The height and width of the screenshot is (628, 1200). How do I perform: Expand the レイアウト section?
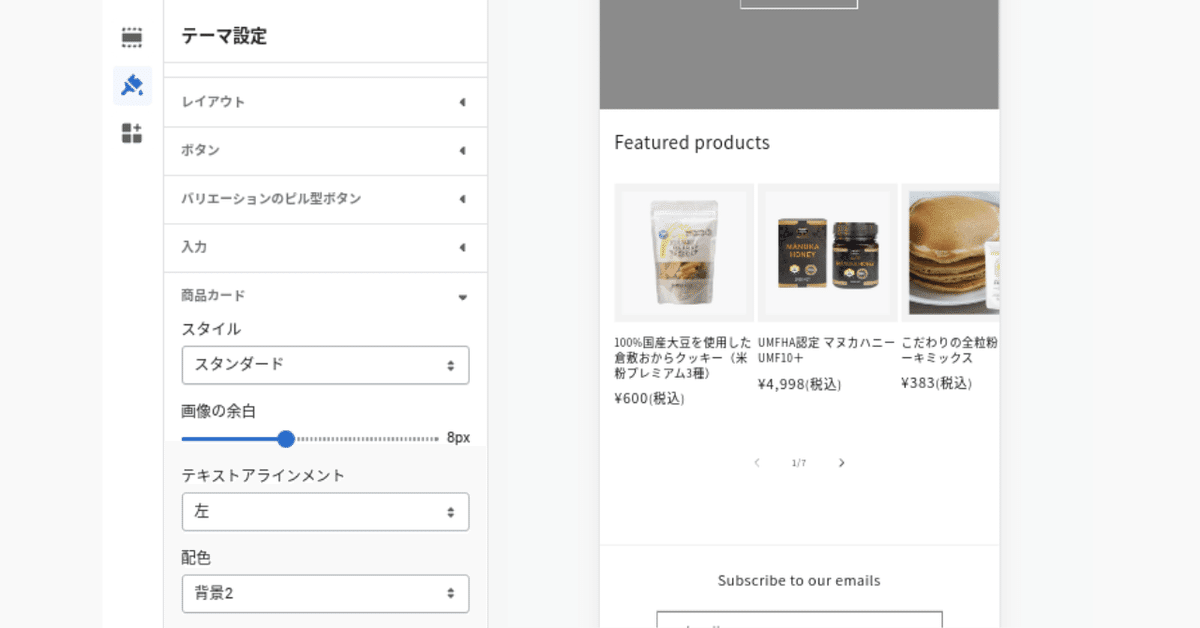(325, 102)
